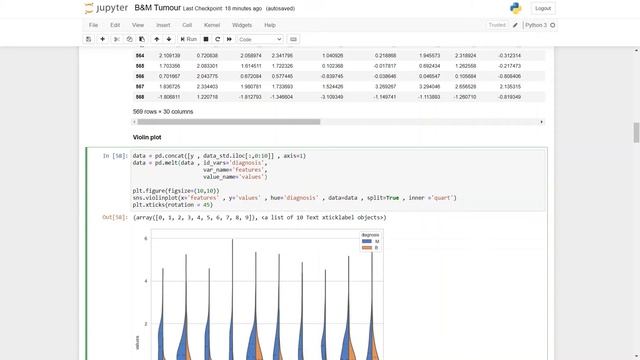Image resolution: width=640 pixels, height=360 pixels.
Task: Open the Kernel menu
Action: click(212, 25)
